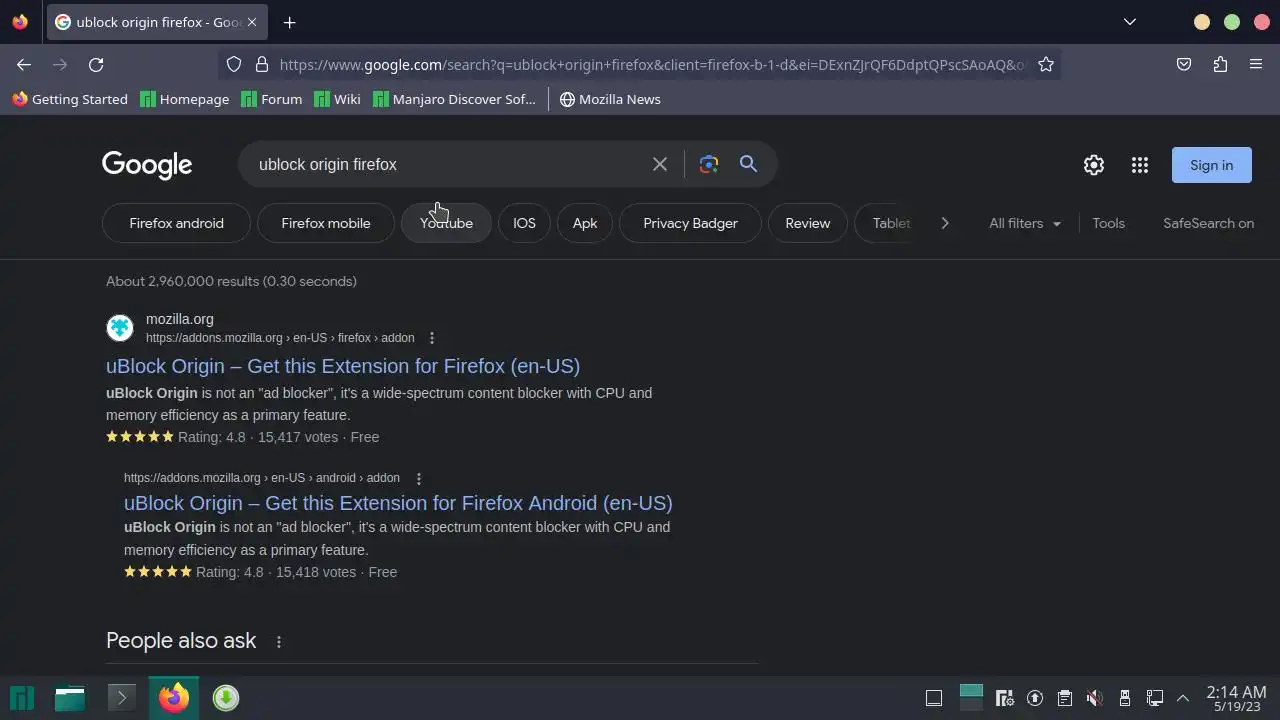Launch the terminal from the taskbar
Viewport: 1280px width, 720px height.
click(x=121, y=698)
